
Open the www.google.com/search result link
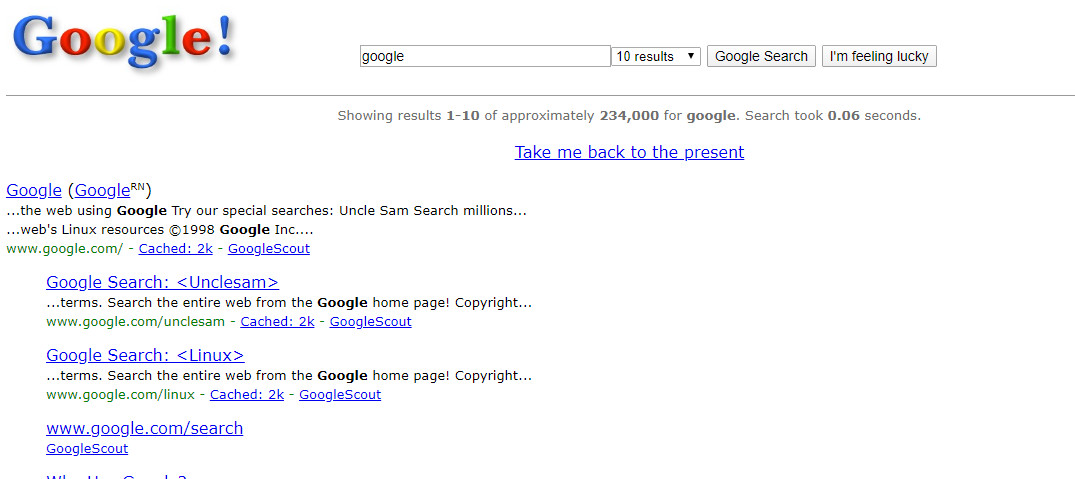pos(145,428)
